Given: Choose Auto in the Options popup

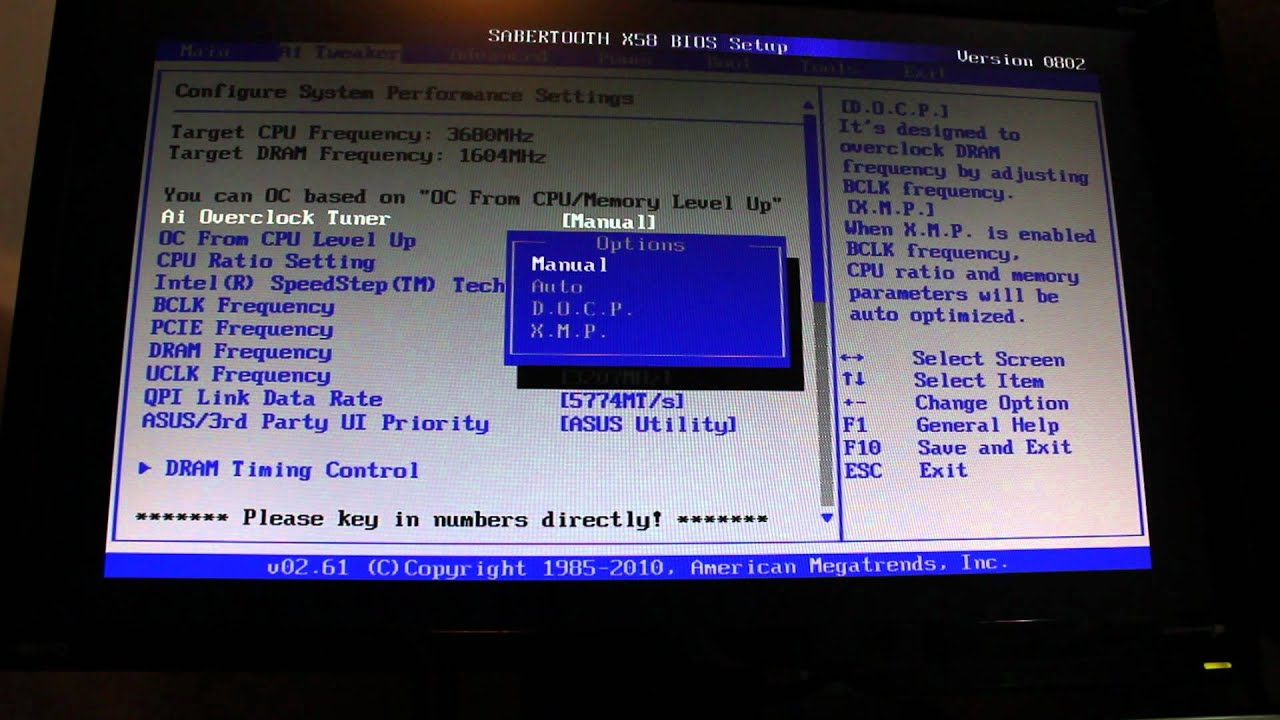Looking at the screenshot, I should (556, 287).
